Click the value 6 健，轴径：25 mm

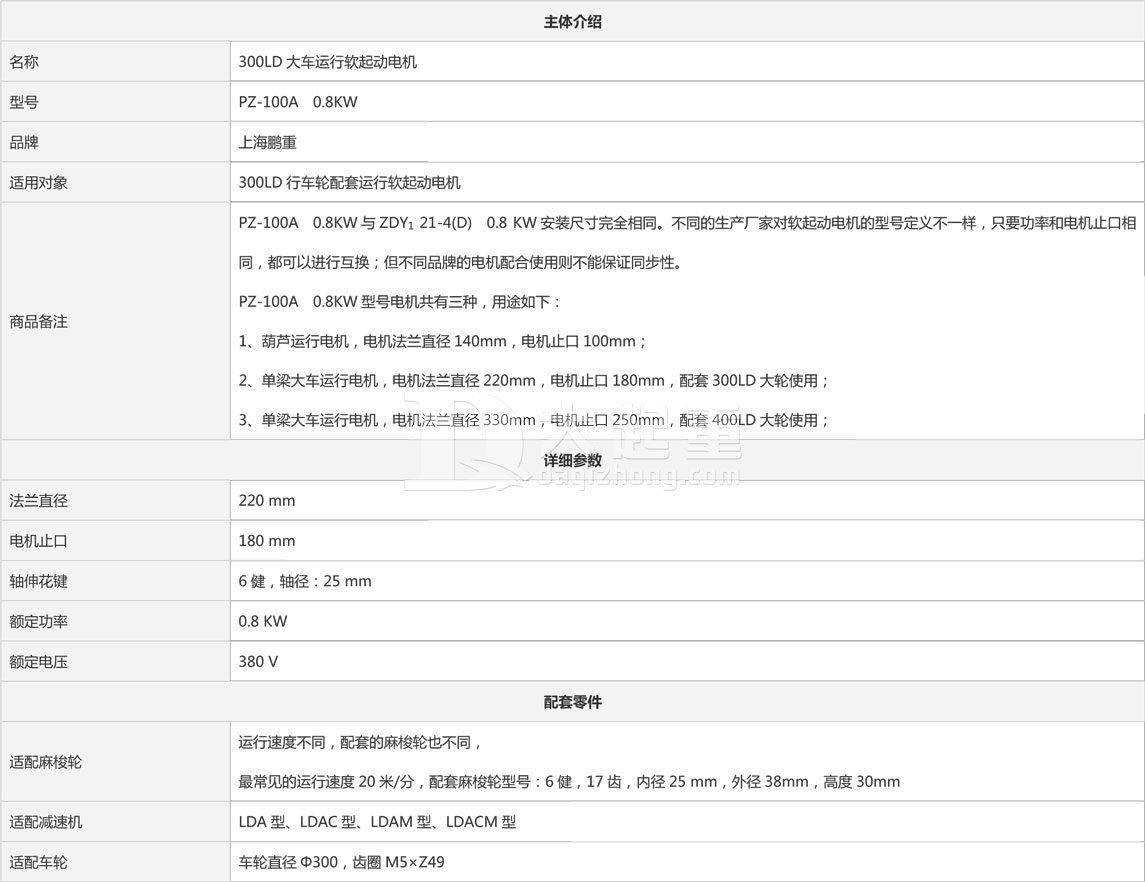(x=305, y=581)
